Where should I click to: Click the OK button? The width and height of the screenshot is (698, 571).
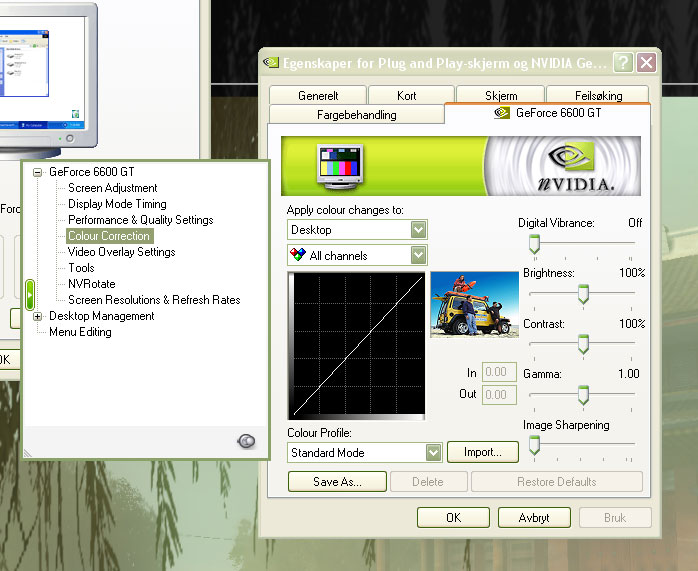point(453,518)
